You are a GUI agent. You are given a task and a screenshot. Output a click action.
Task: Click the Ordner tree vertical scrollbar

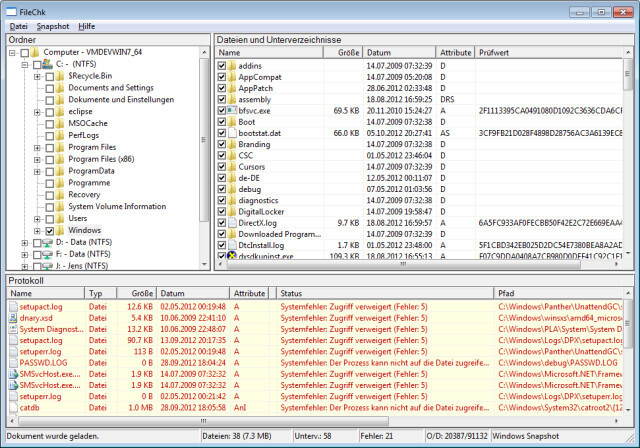(x=204, y=140)
